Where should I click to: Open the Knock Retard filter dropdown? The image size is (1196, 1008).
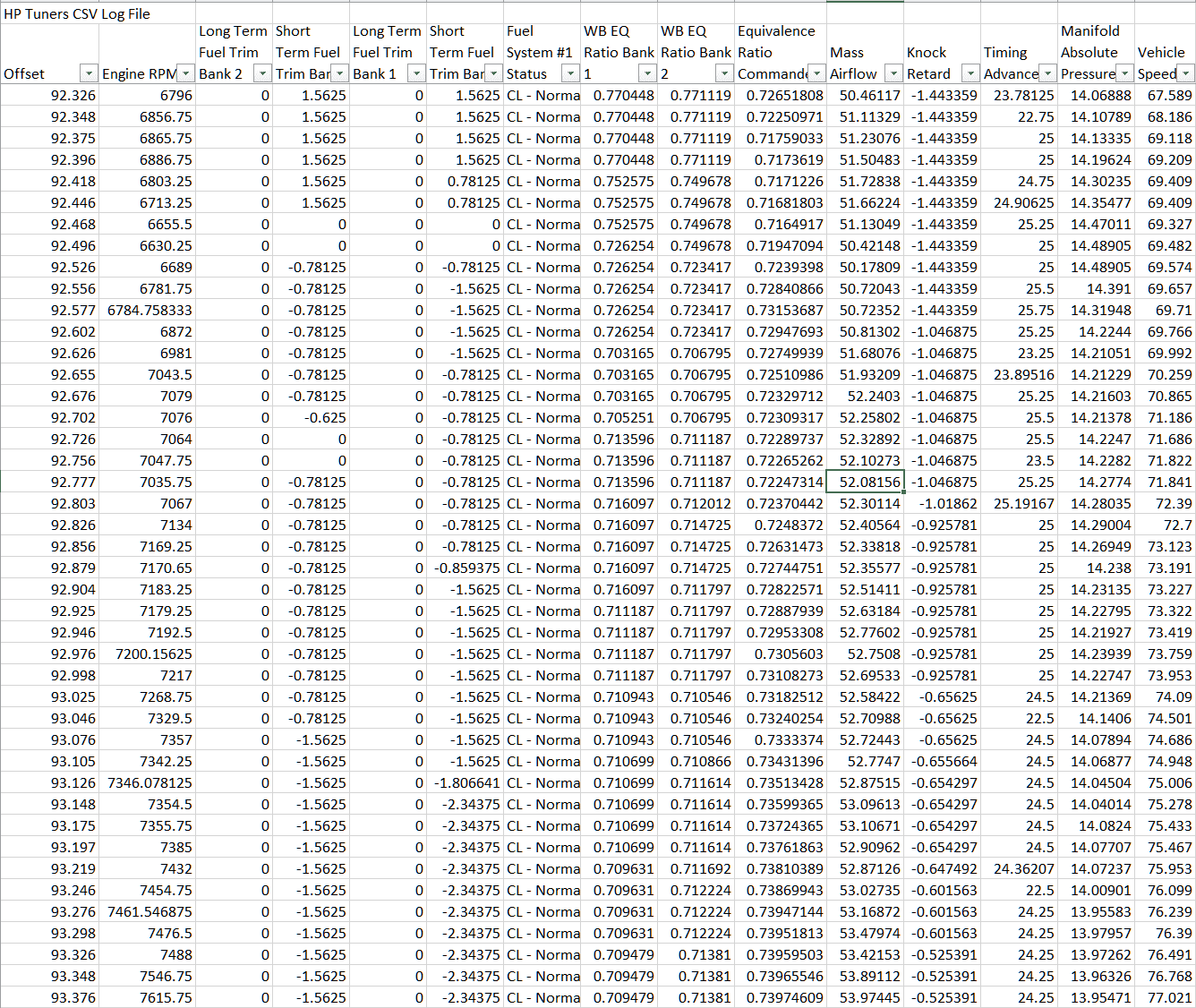pyautogui.click(x=970, y=73)
